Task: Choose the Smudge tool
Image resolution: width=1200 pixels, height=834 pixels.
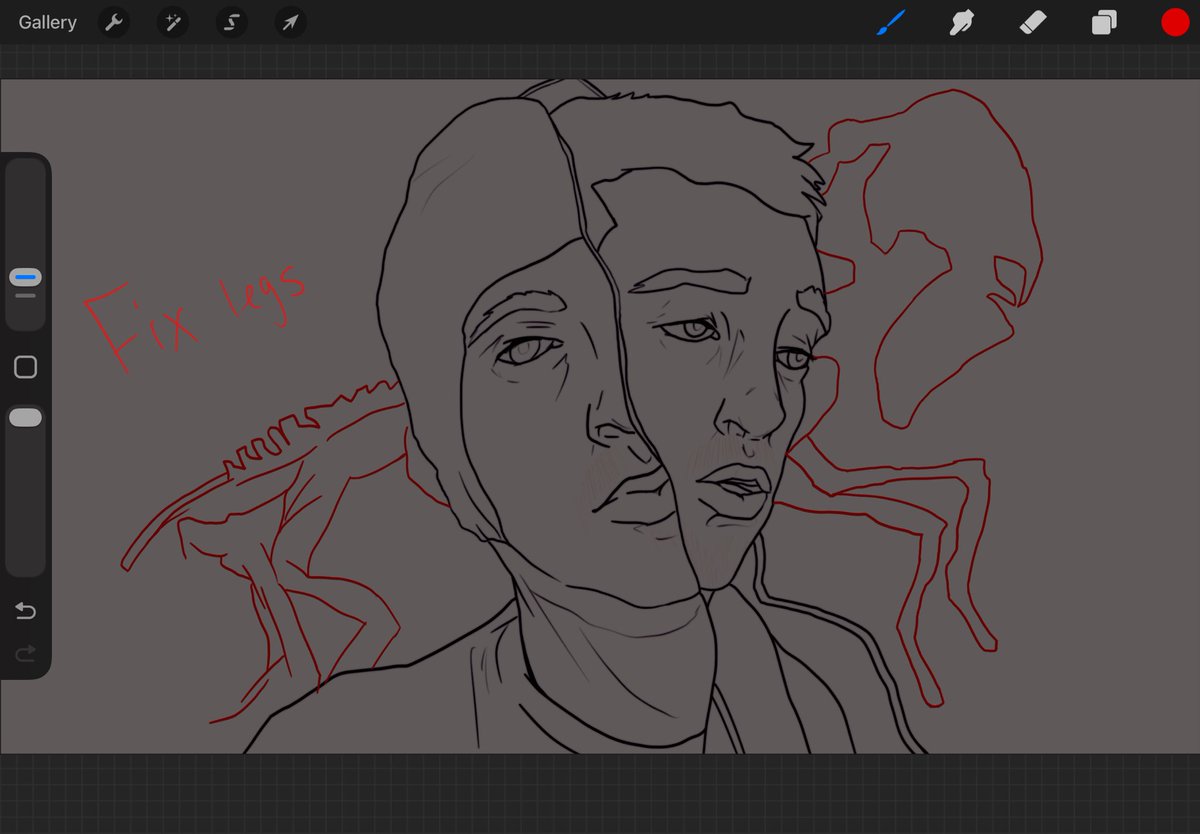Action: click(961, 22)
